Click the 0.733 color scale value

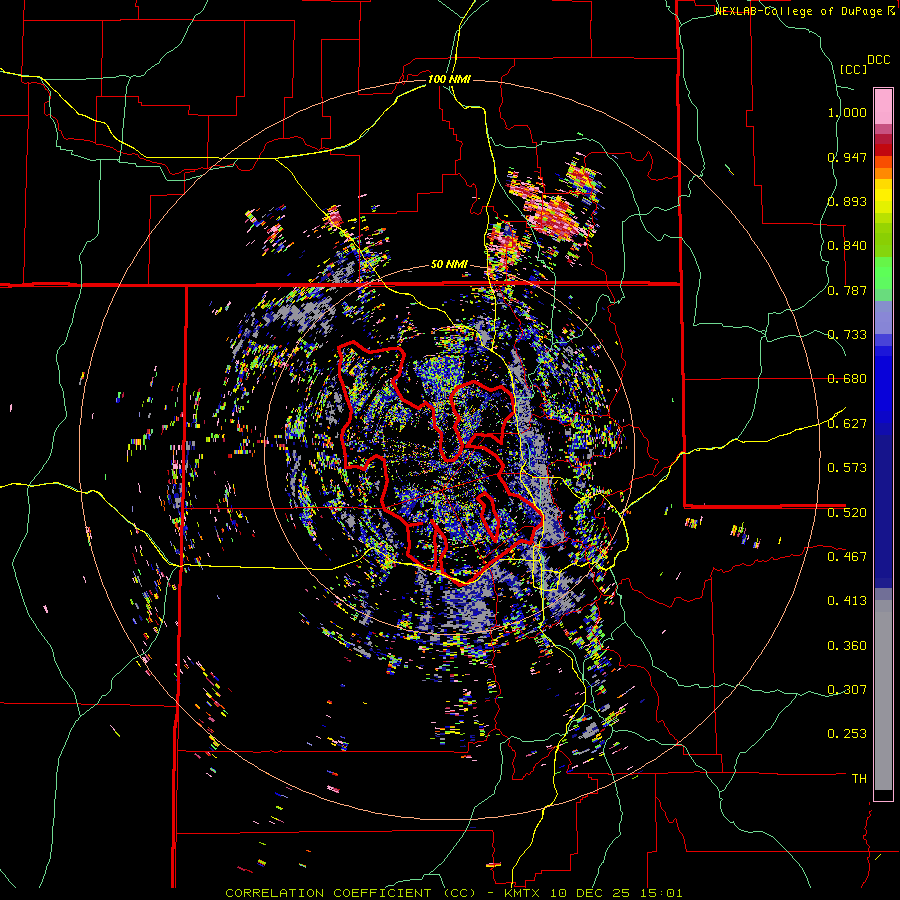click(x=847, y=335)
